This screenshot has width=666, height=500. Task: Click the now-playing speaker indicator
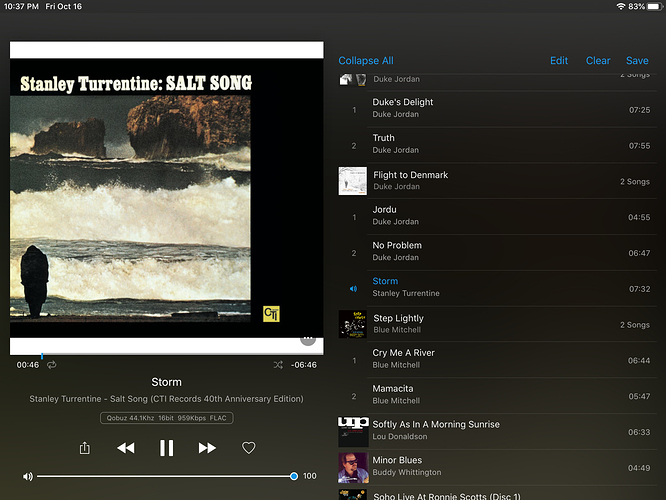(x=353, y=289)
